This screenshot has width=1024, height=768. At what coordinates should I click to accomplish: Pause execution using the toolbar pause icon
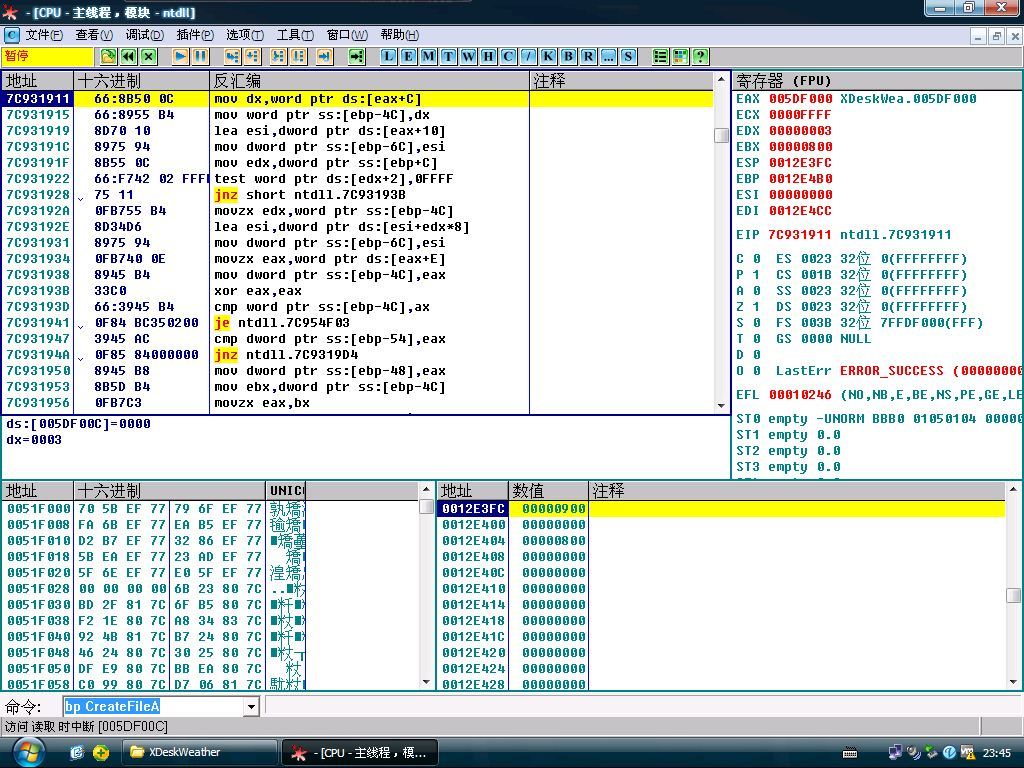pyautogui.click(x=200, y=57)
